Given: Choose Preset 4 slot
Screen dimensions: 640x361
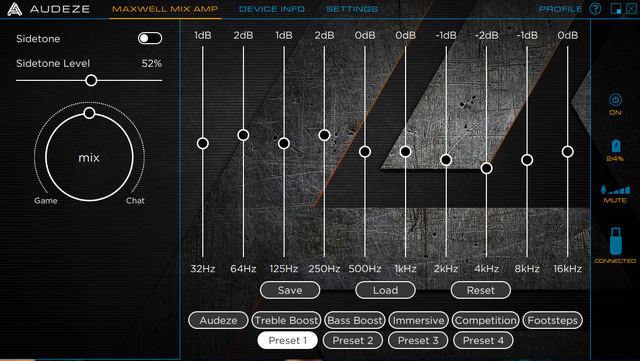Looking at the screenshot, I should (483, 340).
